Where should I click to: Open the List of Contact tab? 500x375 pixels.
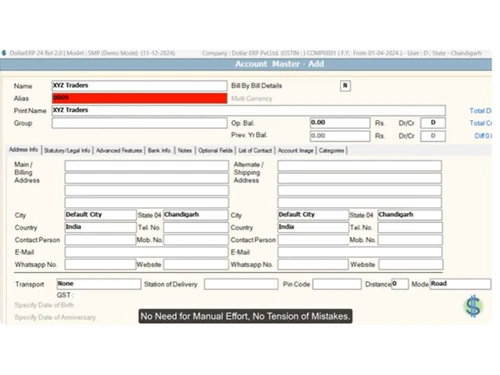click(255, 150)
